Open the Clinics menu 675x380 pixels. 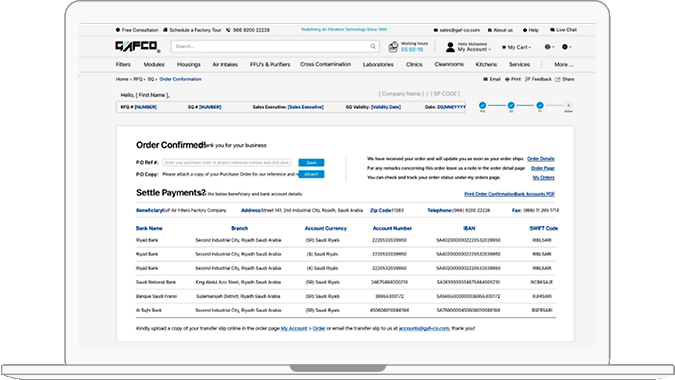(414, 65)
